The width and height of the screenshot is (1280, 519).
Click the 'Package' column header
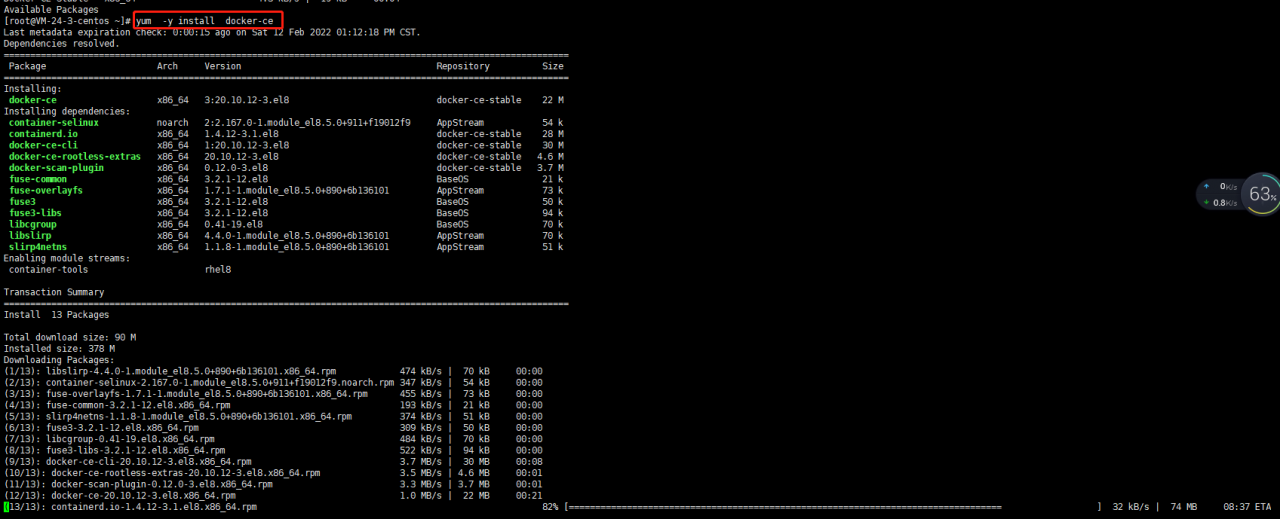point(27,66)
